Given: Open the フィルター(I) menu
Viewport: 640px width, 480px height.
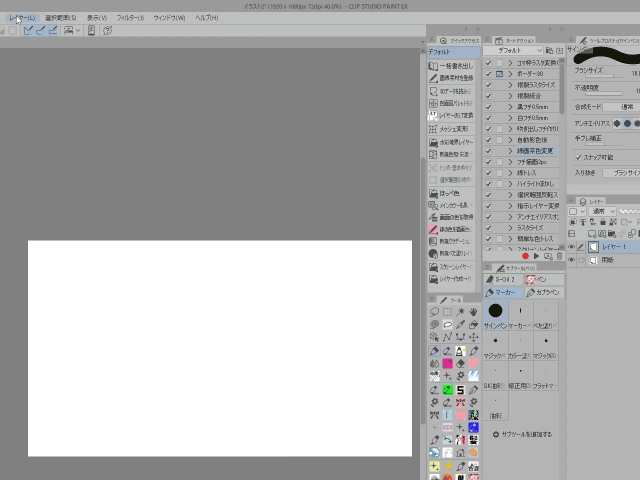Looking at the screenshot, I should [130, 18].
